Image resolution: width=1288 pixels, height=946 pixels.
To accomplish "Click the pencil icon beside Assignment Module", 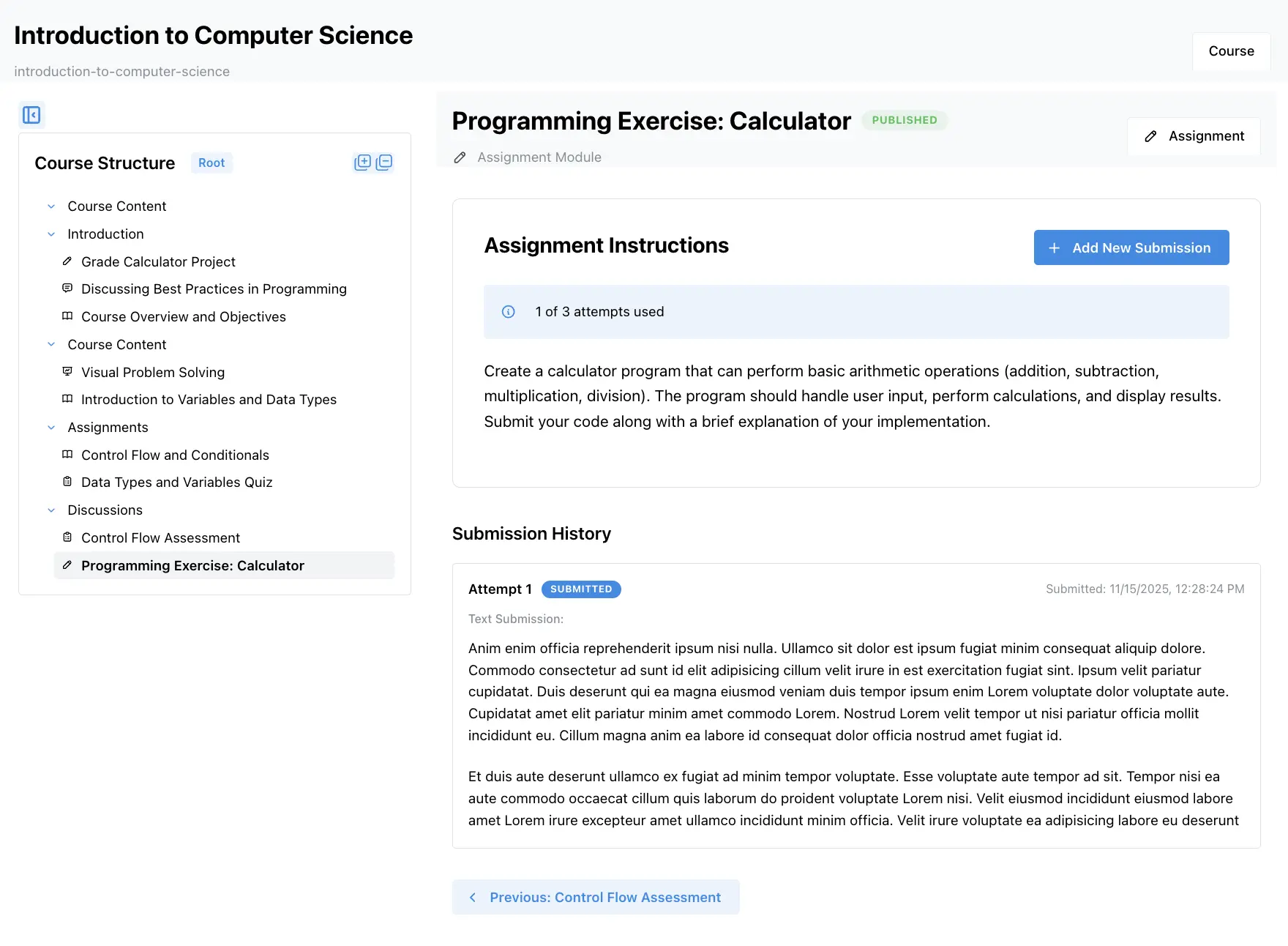I will [460, 157].
